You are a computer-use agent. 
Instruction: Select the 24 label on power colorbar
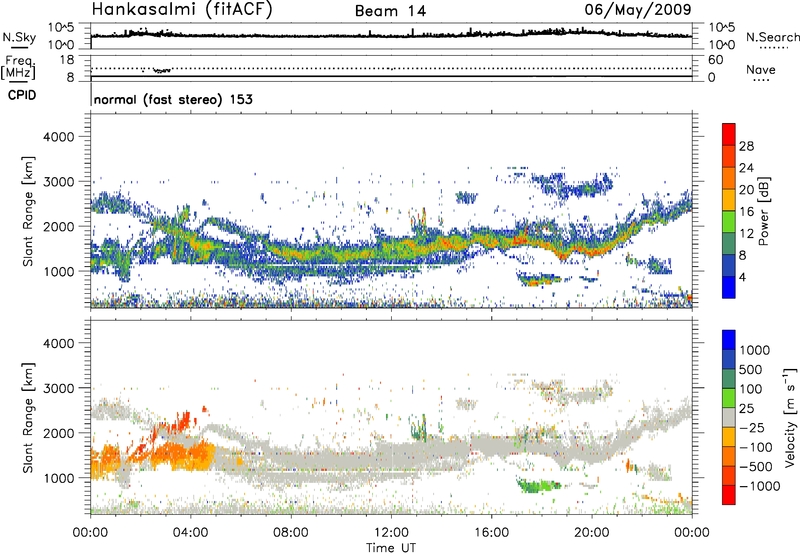746,168
